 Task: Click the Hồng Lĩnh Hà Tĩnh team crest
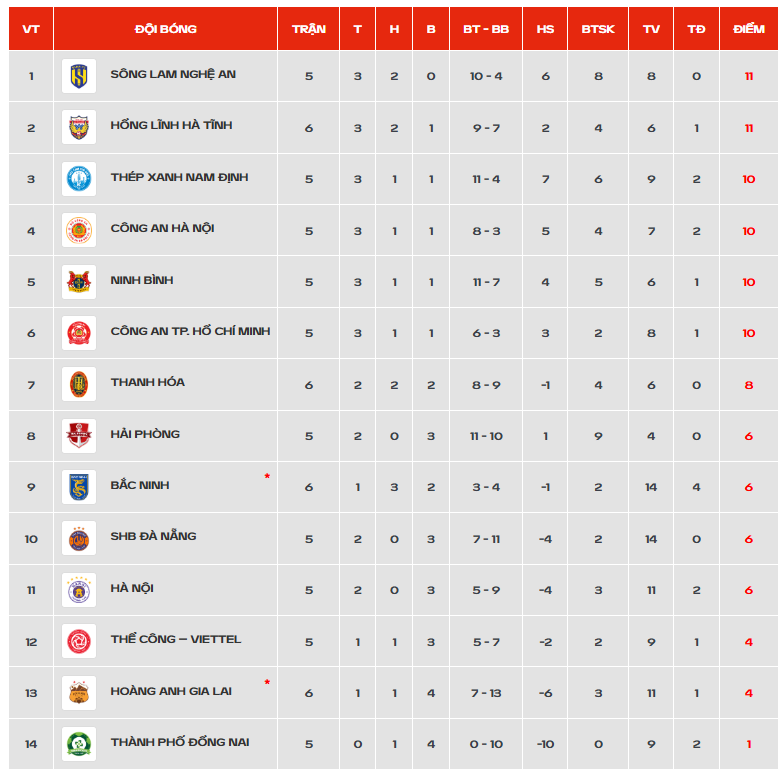tap(79, 127)
